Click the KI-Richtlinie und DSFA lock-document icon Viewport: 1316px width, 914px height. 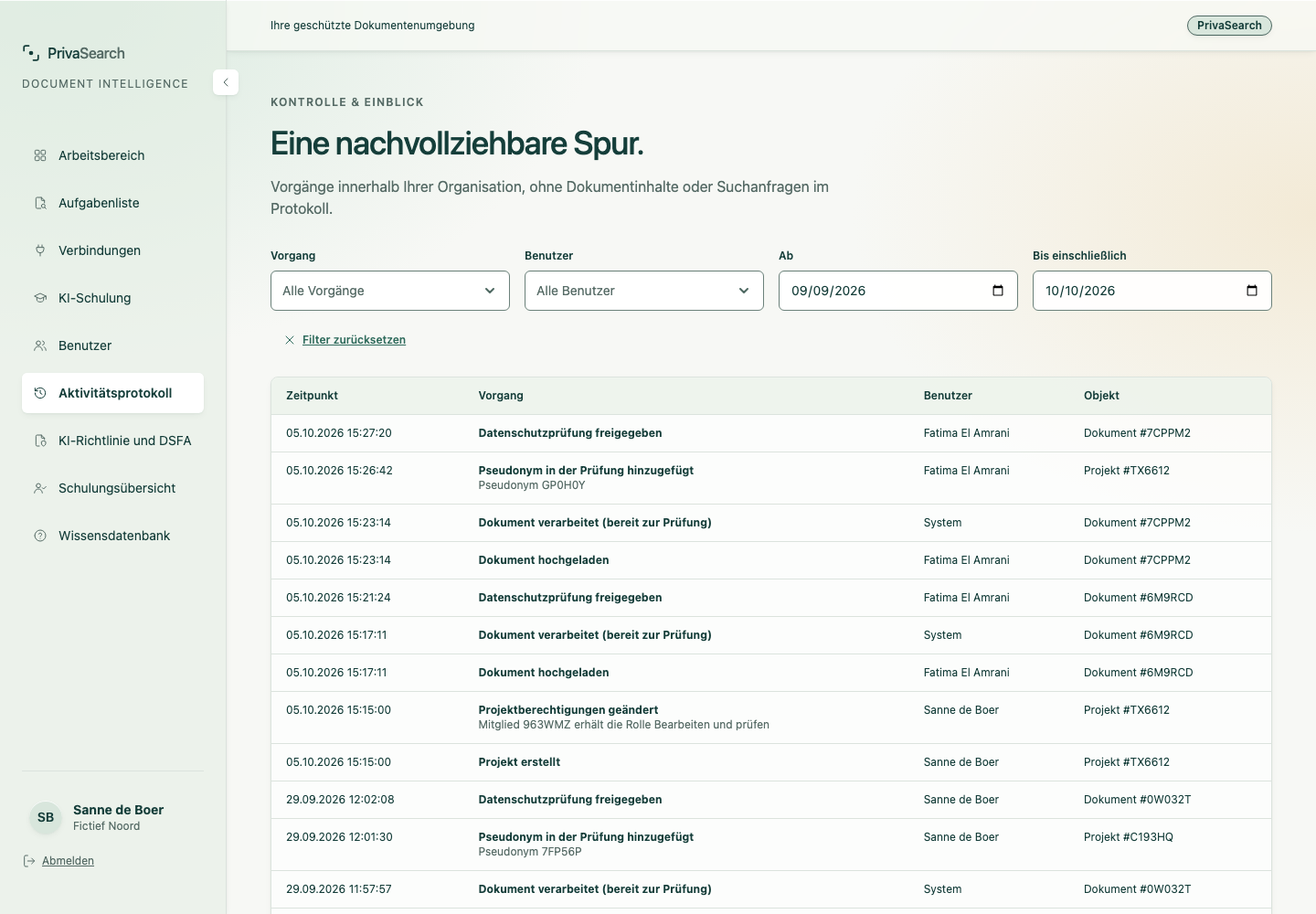pos(40,441)
